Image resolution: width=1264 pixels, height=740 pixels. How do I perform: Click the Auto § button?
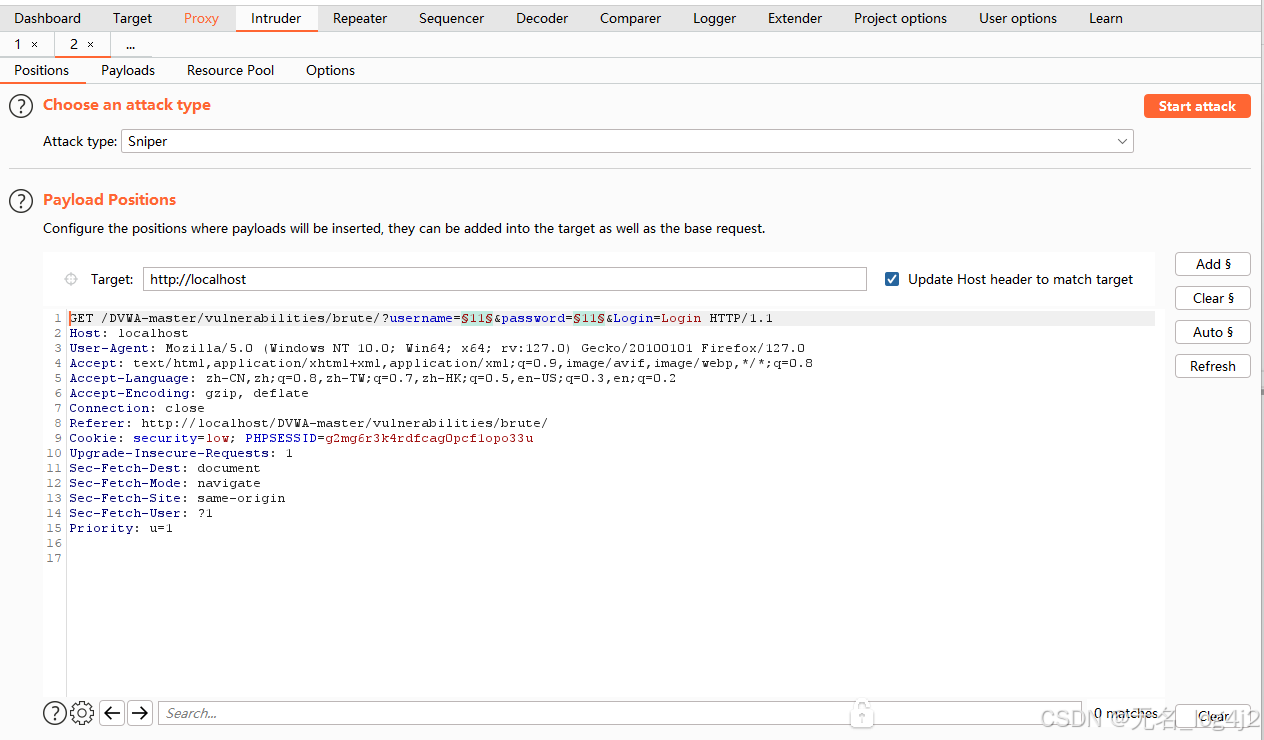[1213, 332]
